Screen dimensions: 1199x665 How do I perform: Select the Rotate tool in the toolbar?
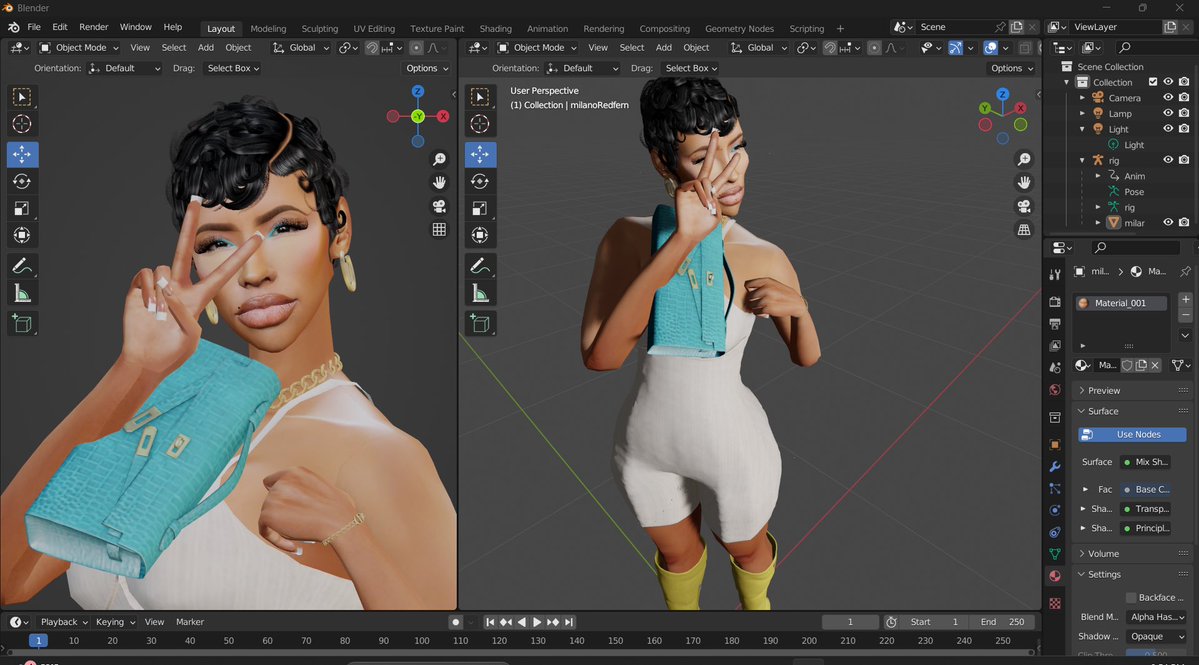point(21,181)
